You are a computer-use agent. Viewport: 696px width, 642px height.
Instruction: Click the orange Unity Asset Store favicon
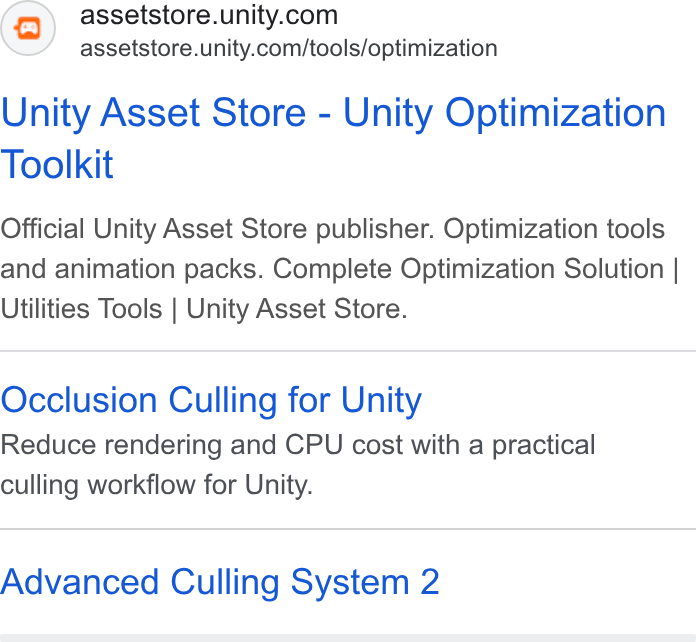[x=28, y=28]
